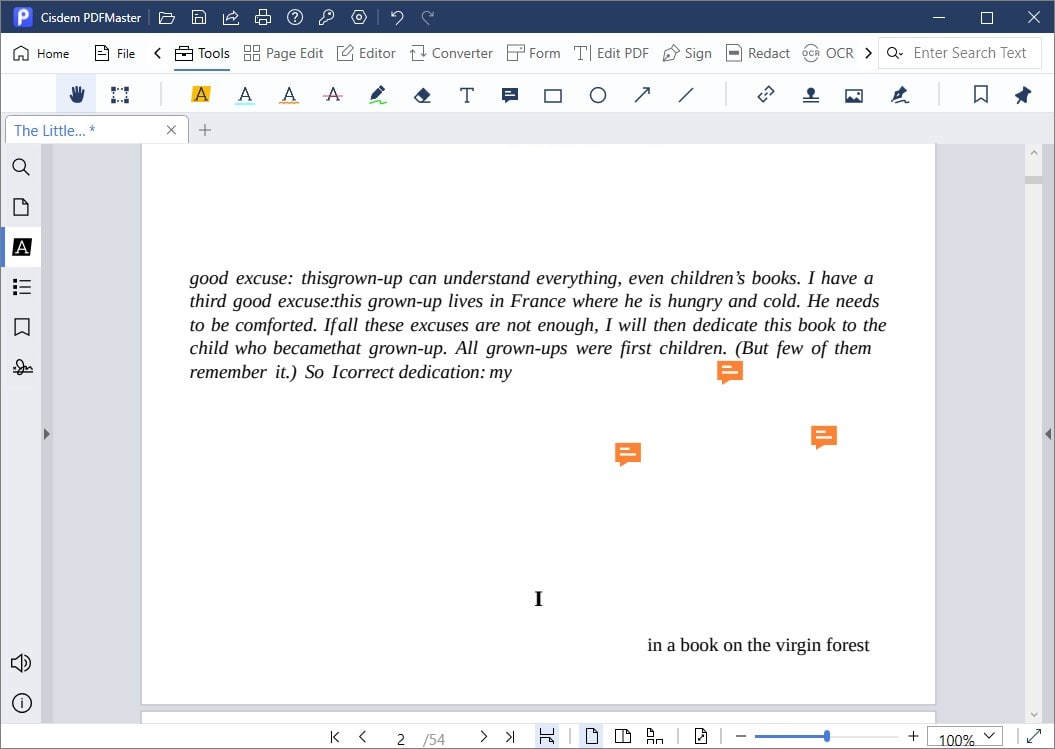Add a bookmark from the toolbar

(x=981, y=95)
